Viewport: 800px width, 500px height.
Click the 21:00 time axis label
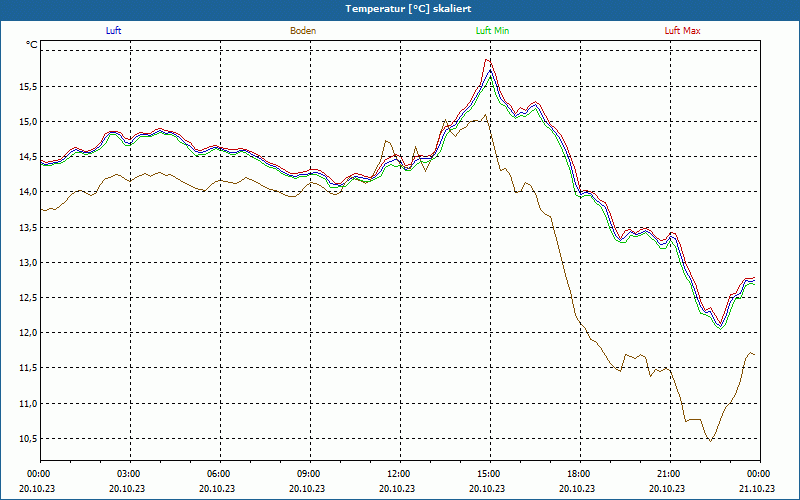click(x=670, y=474)
